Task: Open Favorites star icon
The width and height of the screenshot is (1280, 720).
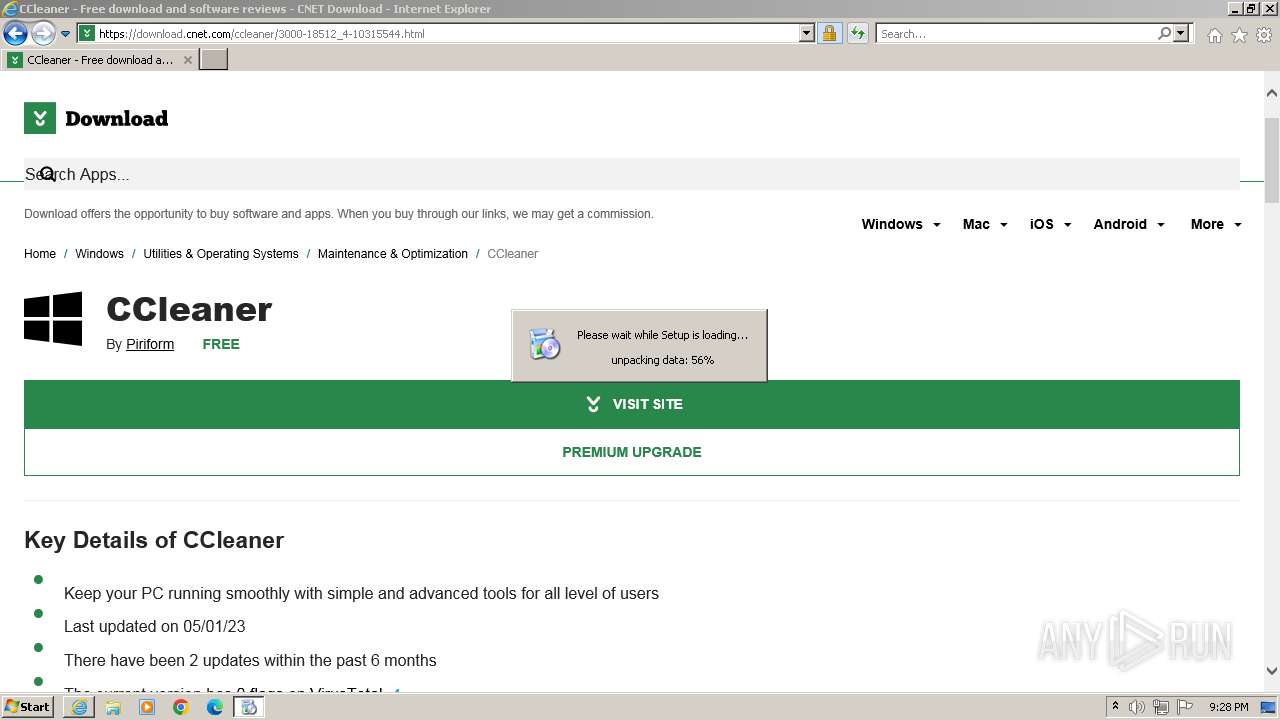Action: pyautogui.click(x=1239, y=35)
